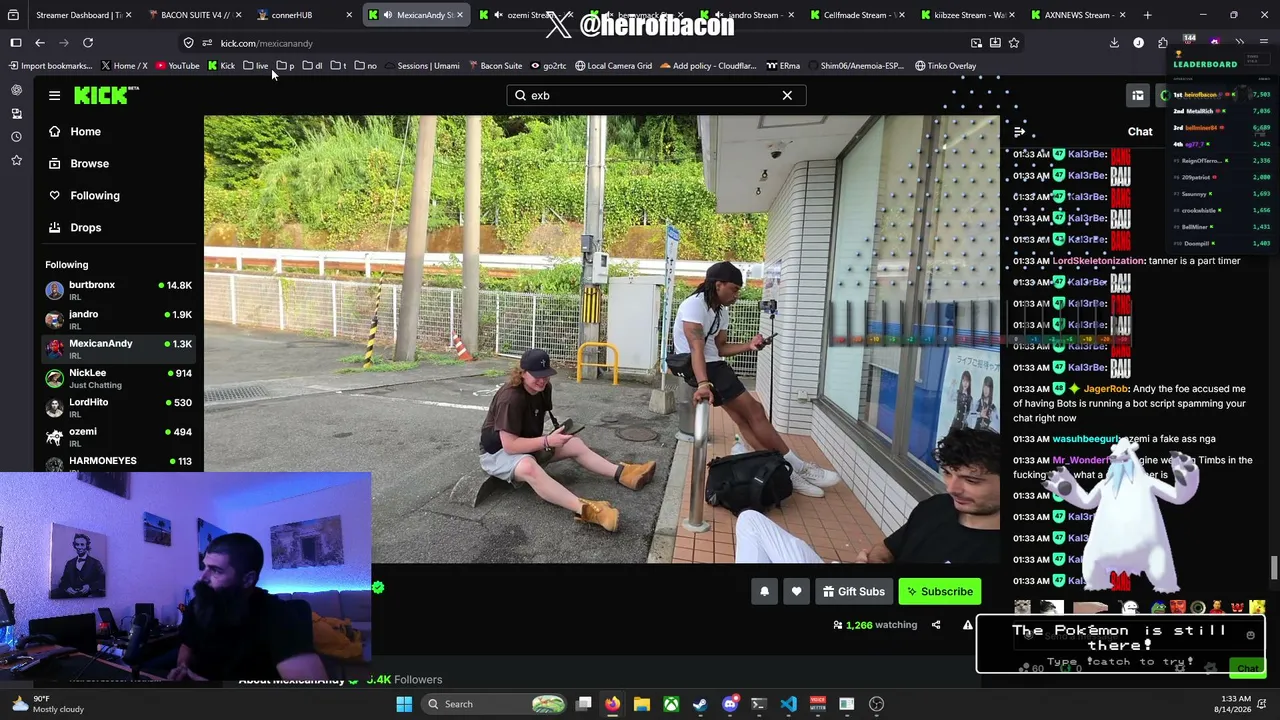Click the Kick logo
This screenshot has width=1280, height=720.
[106, 95]
